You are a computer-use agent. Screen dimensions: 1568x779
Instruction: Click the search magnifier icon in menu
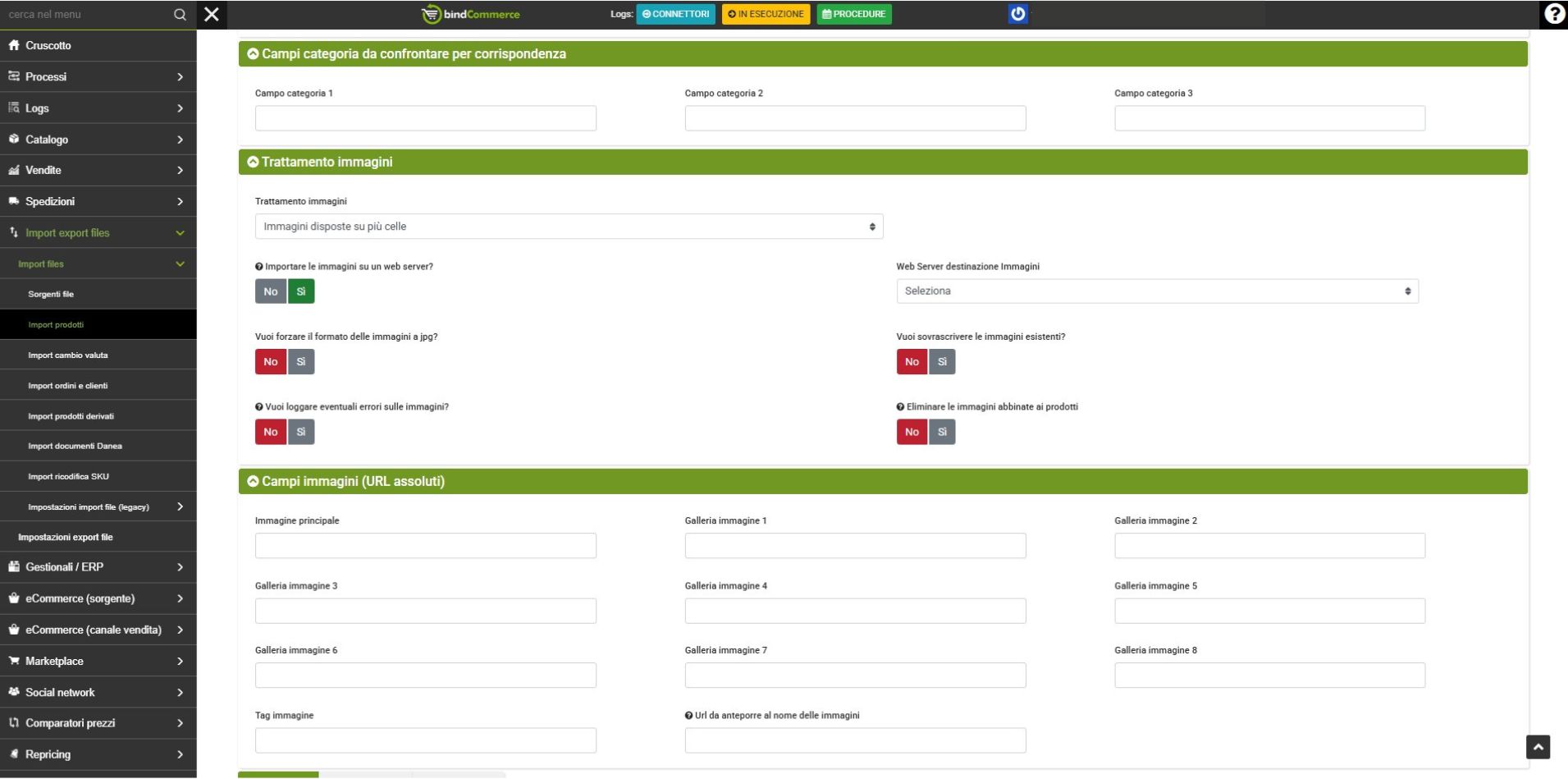tap(180, 15)
